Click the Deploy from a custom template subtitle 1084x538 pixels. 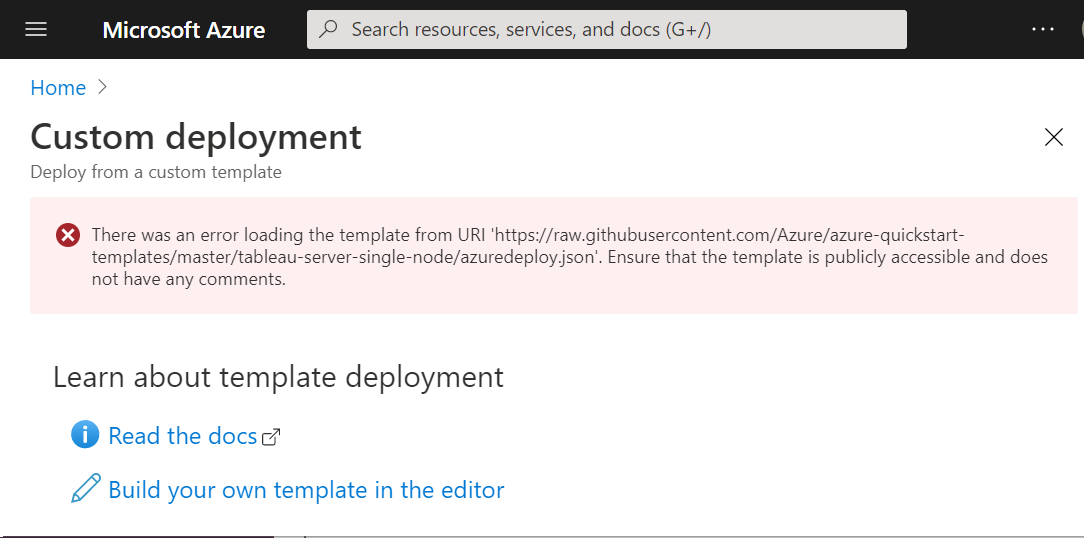[x=156, y=171]
